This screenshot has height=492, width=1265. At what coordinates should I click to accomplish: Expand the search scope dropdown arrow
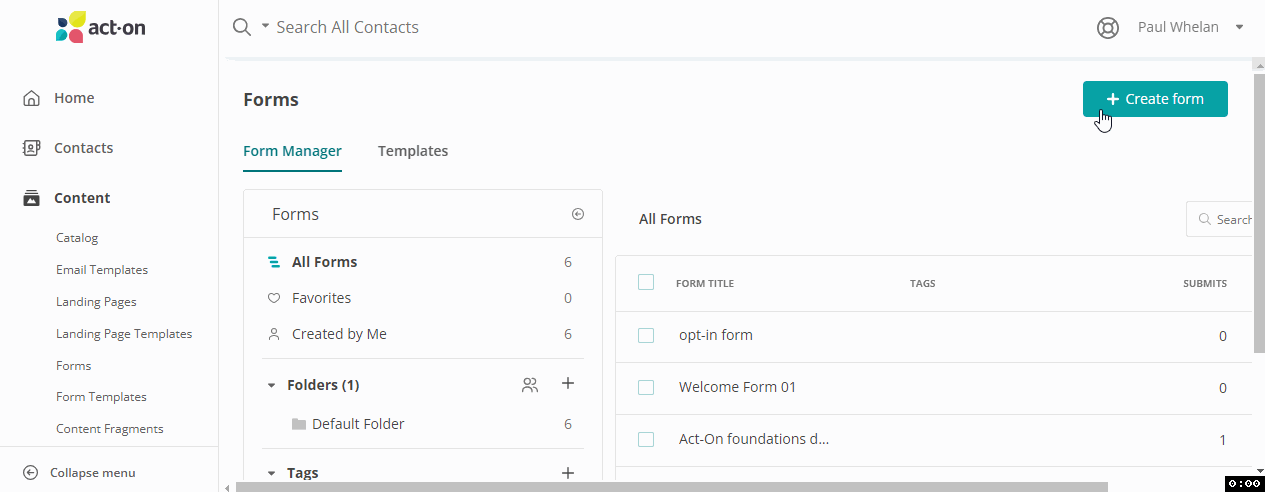[265, 27]
